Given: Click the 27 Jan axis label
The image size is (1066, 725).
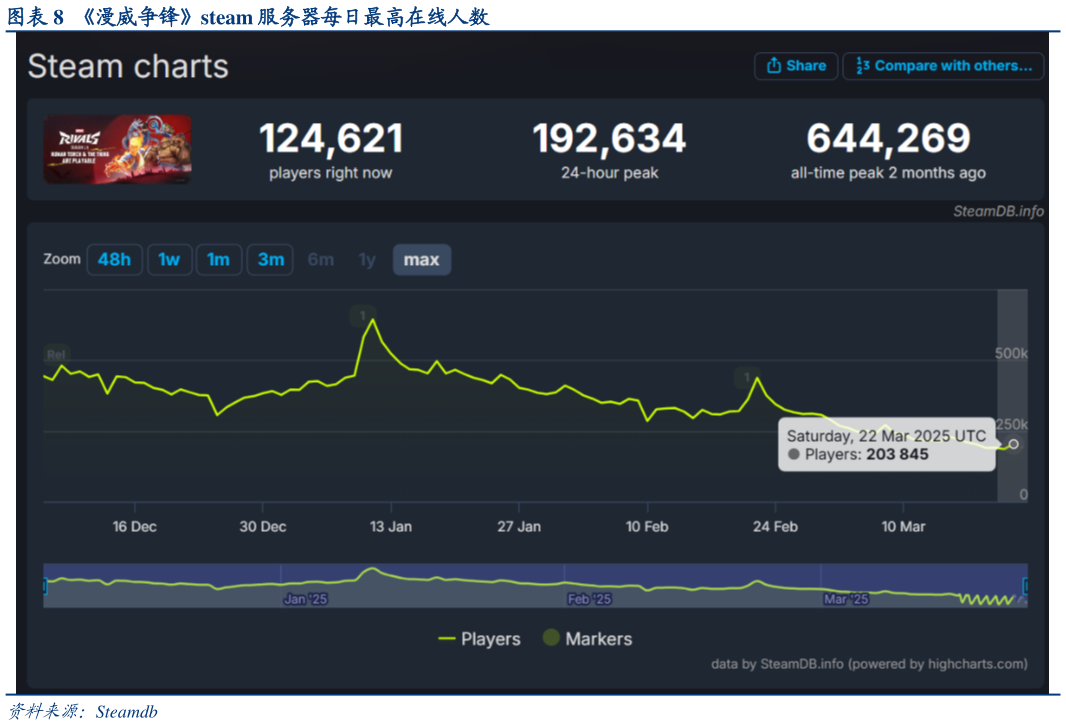Looking at the screenshot, I should 519,526.
